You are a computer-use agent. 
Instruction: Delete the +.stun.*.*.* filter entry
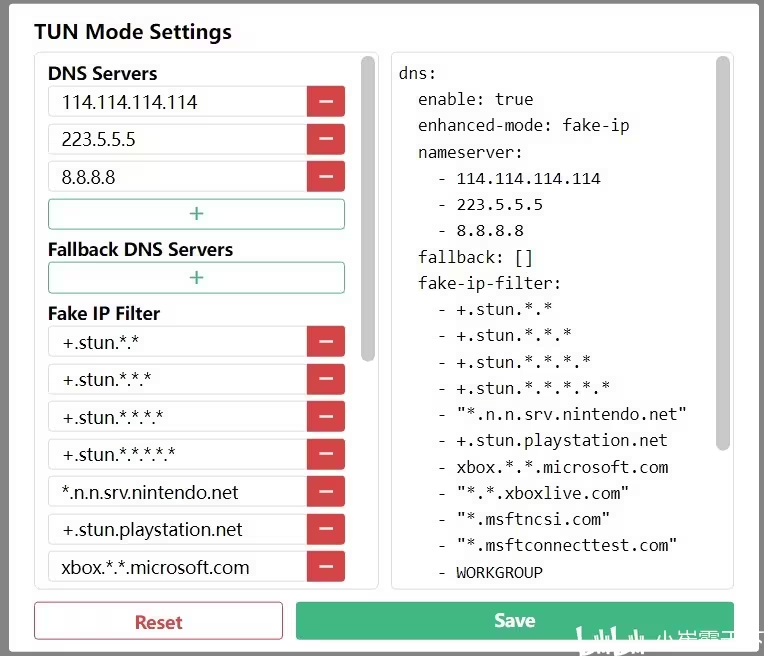click(326, 379)
